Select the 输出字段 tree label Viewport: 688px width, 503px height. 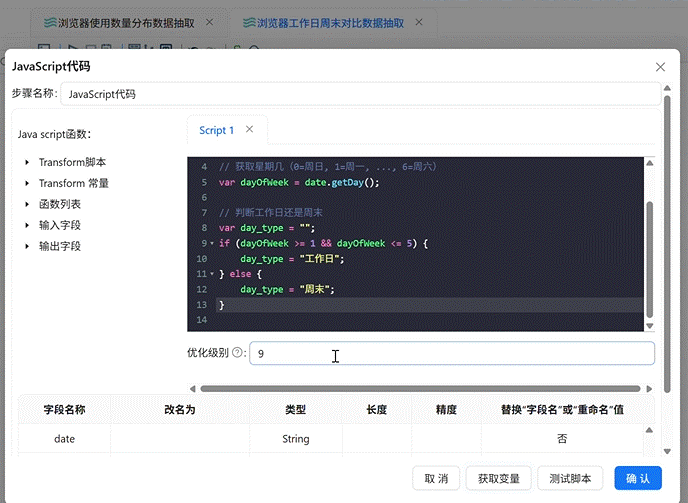60,246
